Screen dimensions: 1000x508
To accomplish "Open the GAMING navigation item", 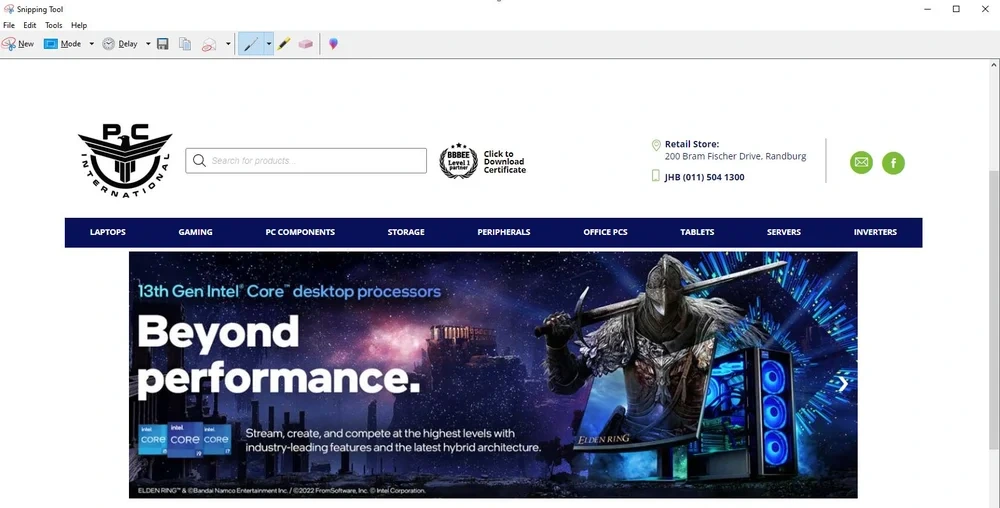I will [195, 232].
